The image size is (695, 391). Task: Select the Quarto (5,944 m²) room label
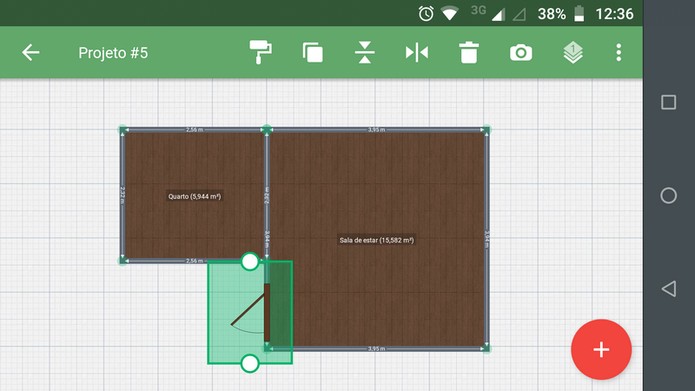(195, 196)
